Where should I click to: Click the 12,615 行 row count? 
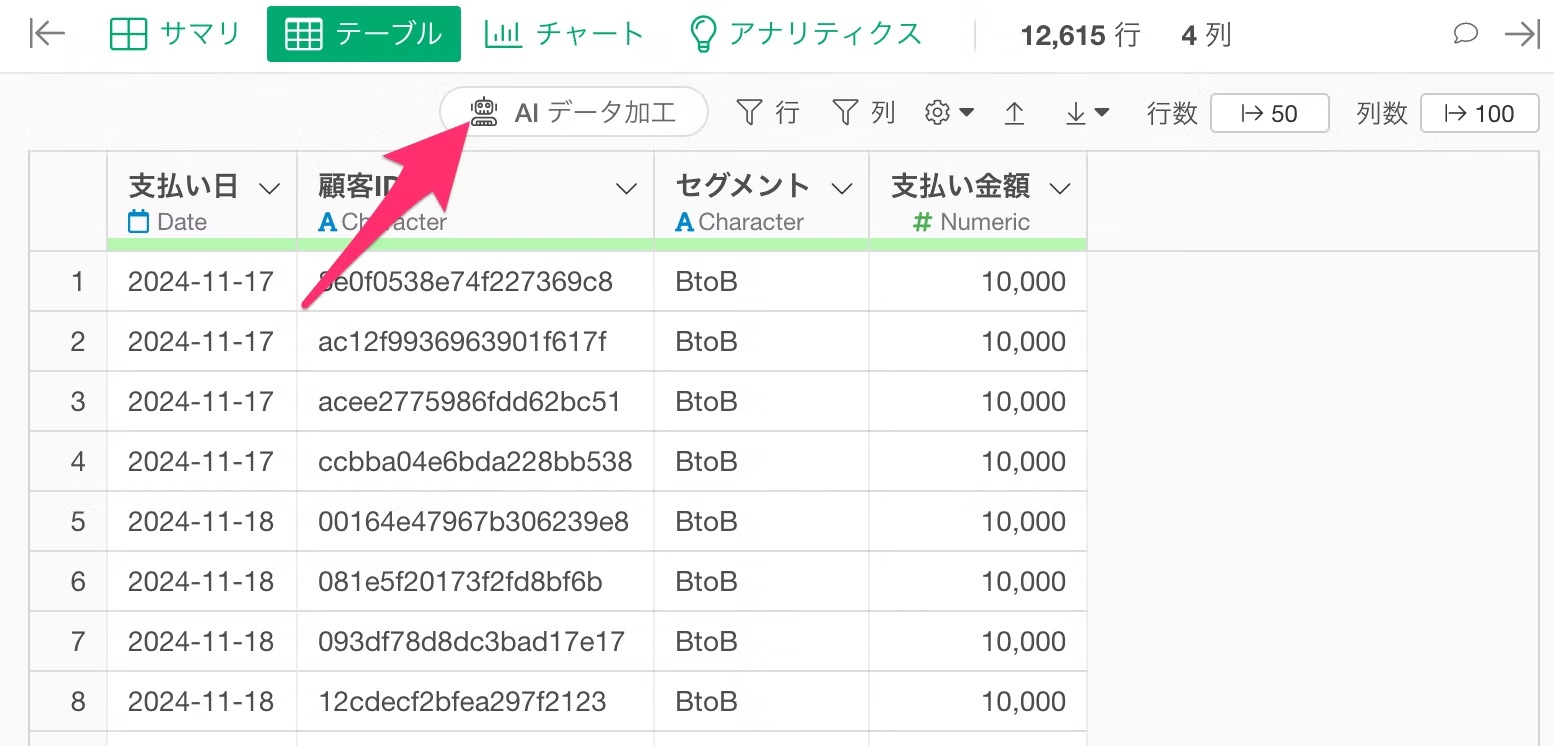[x=1080, y=36]
